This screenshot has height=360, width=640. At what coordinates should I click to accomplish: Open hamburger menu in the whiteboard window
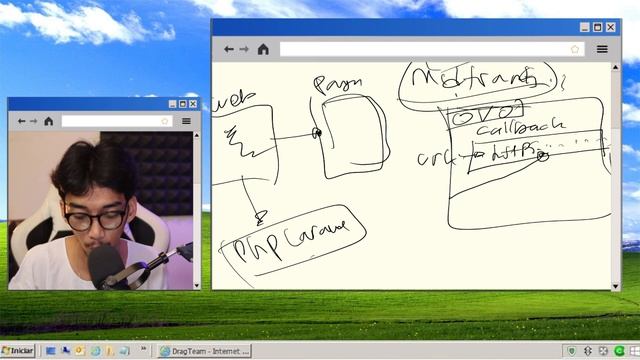tap(602, 49)
